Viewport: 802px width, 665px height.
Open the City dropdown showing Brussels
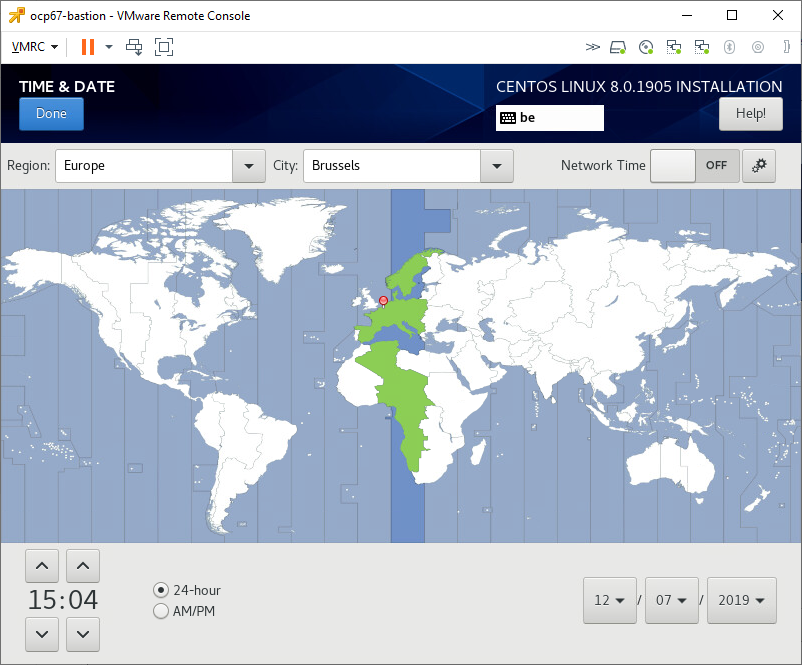click(x=496, y=166)
